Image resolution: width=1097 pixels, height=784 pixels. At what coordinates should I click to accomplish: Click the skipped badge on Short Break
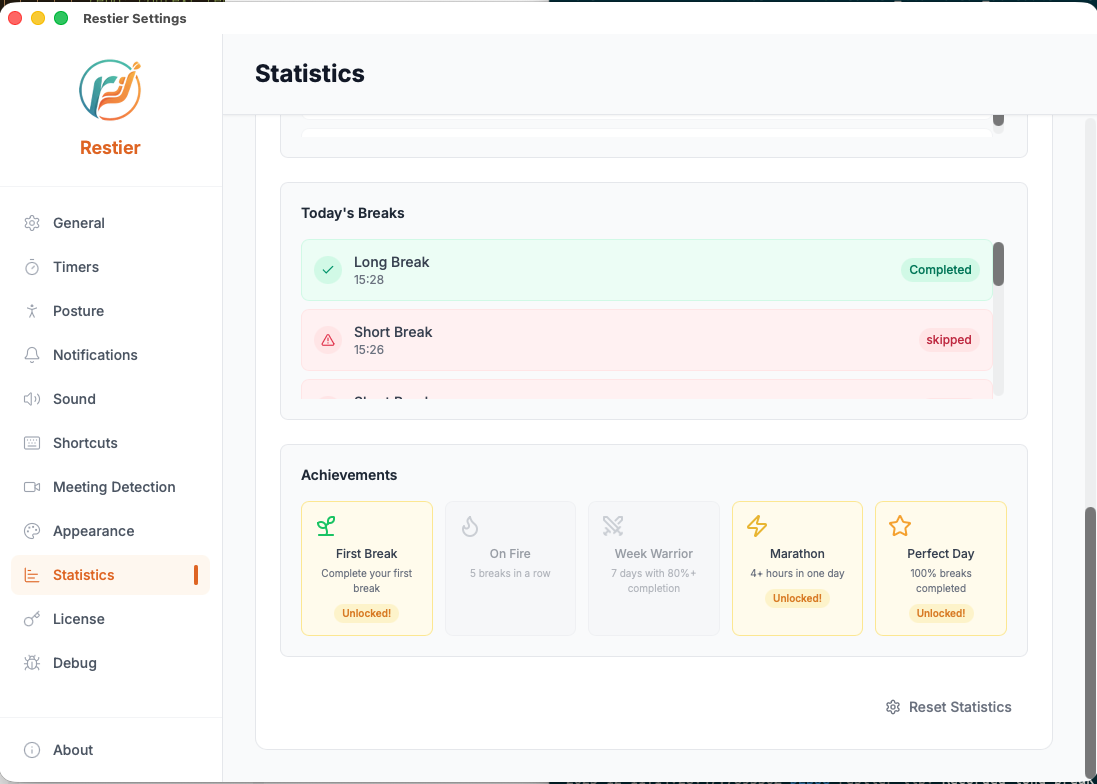pos(948,340)
